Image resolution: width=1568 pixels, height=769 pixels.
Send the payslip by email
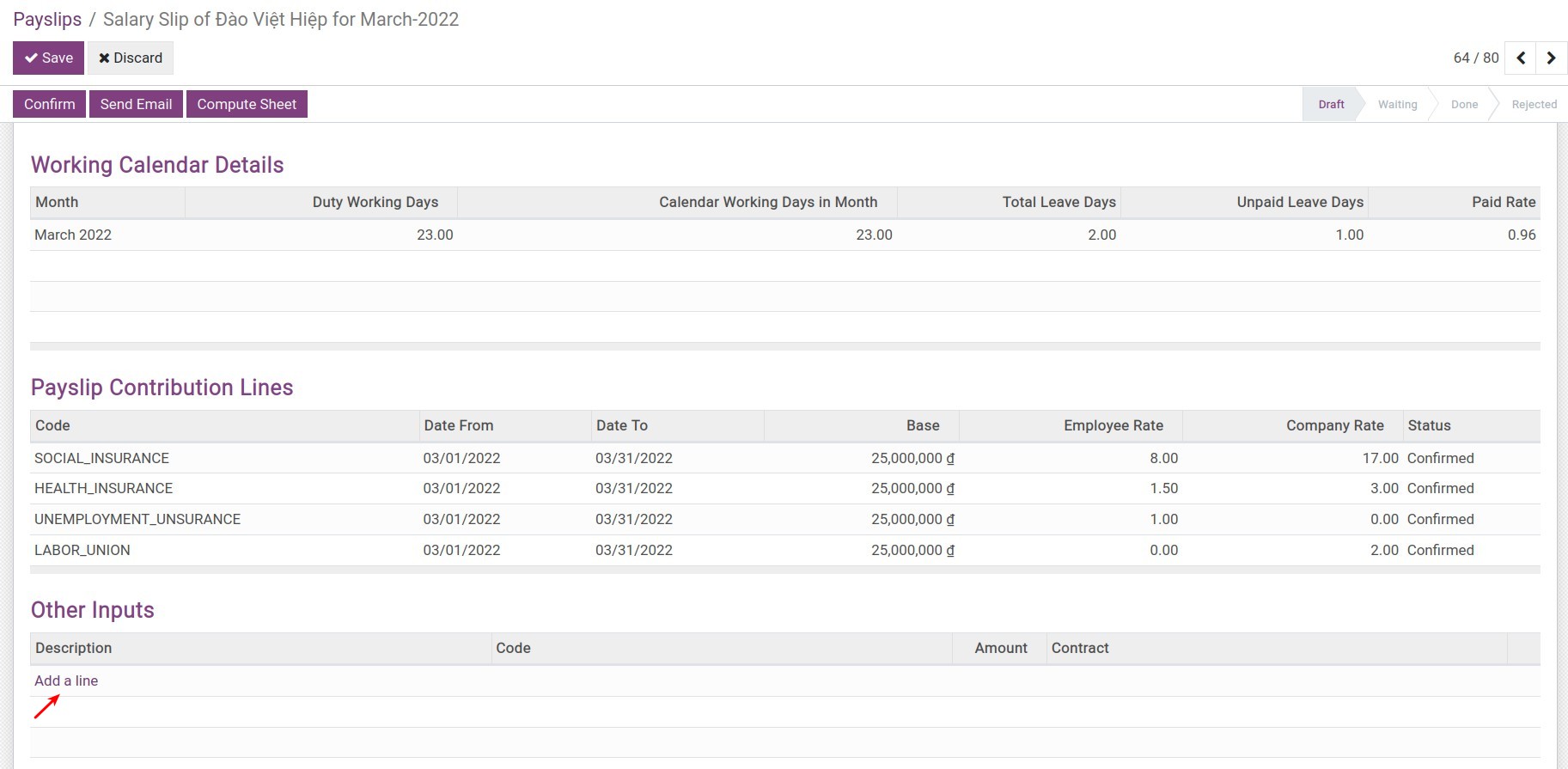136,104
